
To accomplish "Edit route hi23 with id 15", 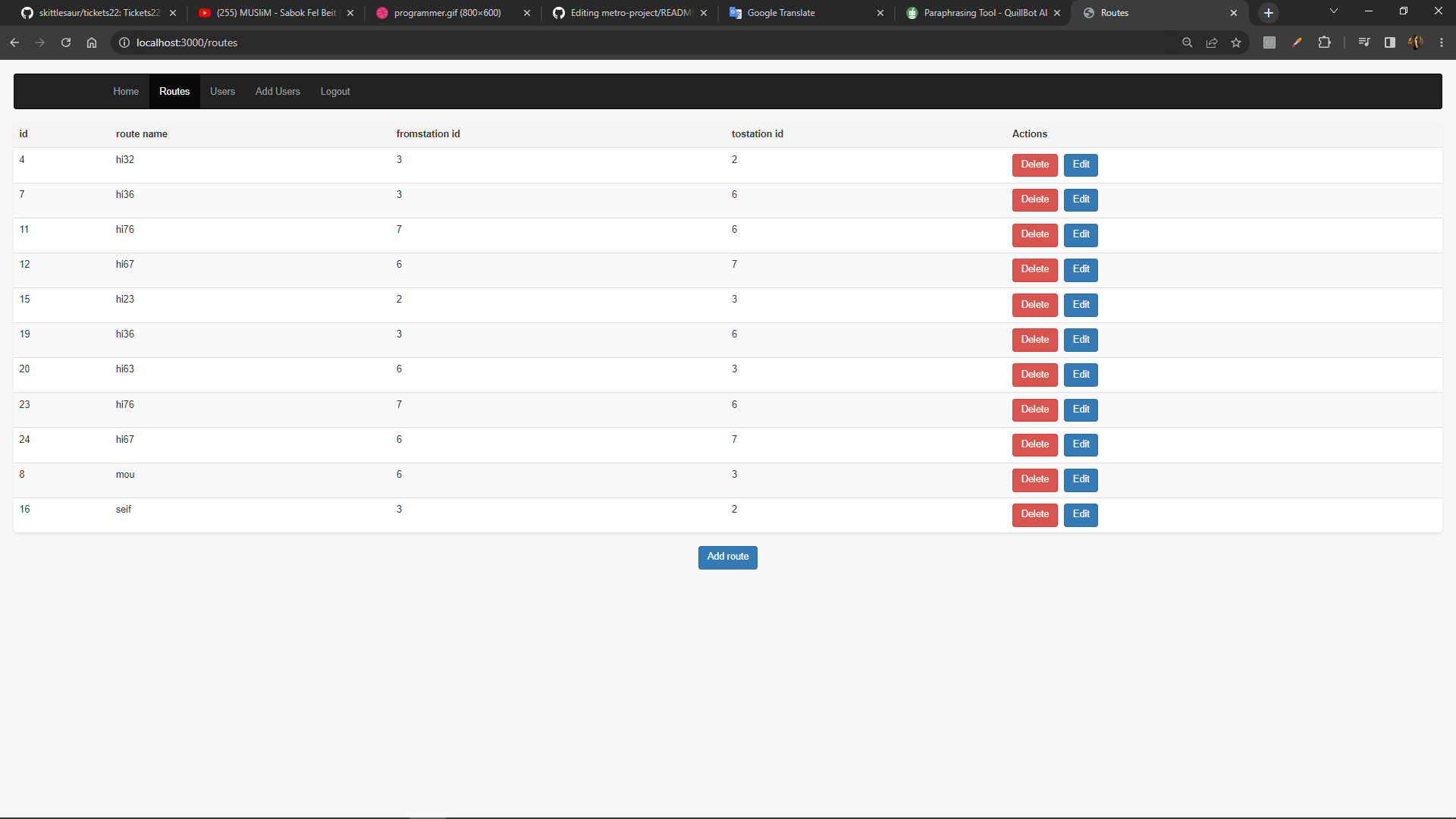I will (x=1080, y=304).
